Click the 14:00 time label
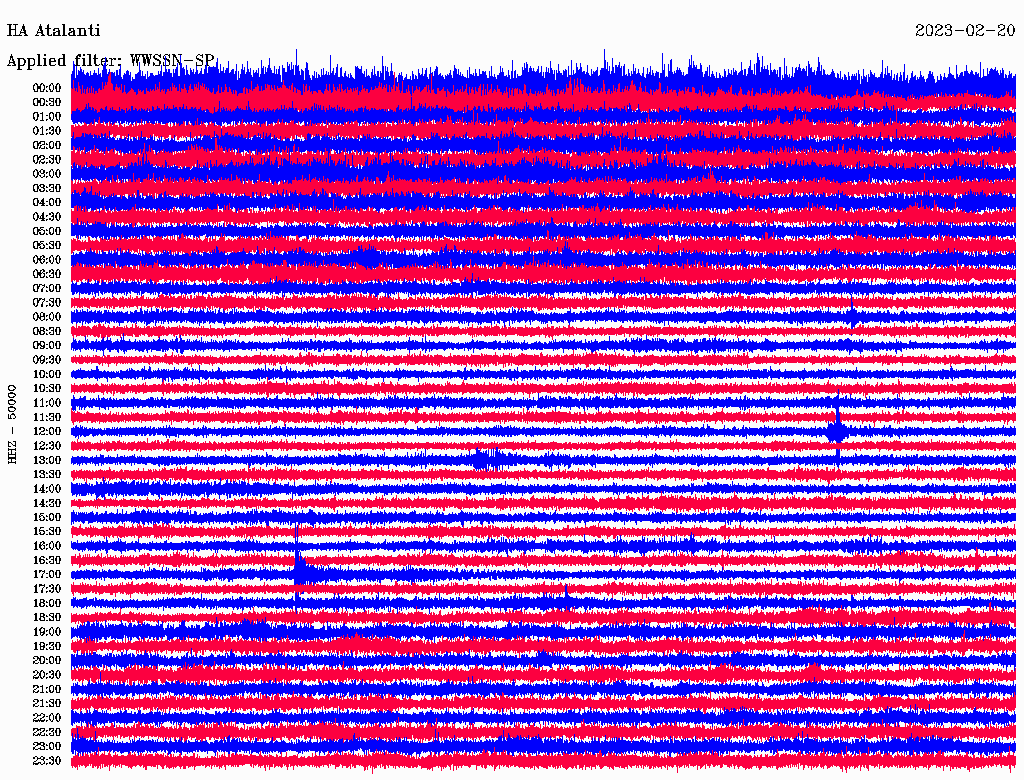Viewport: 1024px width, 780px height. coord(47,489)
